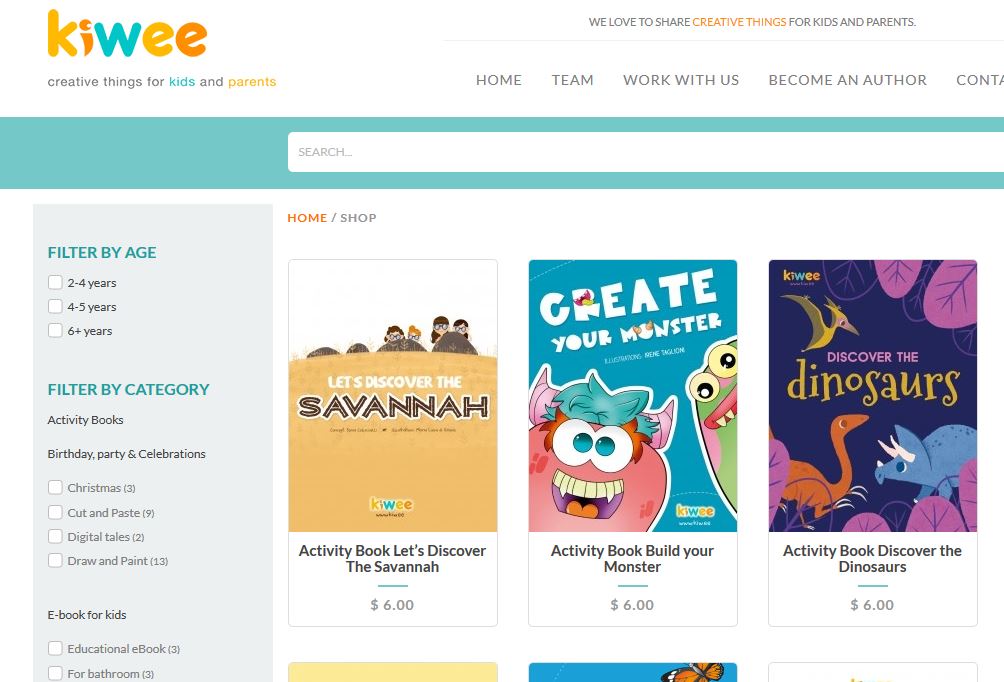Open WORK WITH US in the navigation
The image size is (1004, 682).
[681, 80]
